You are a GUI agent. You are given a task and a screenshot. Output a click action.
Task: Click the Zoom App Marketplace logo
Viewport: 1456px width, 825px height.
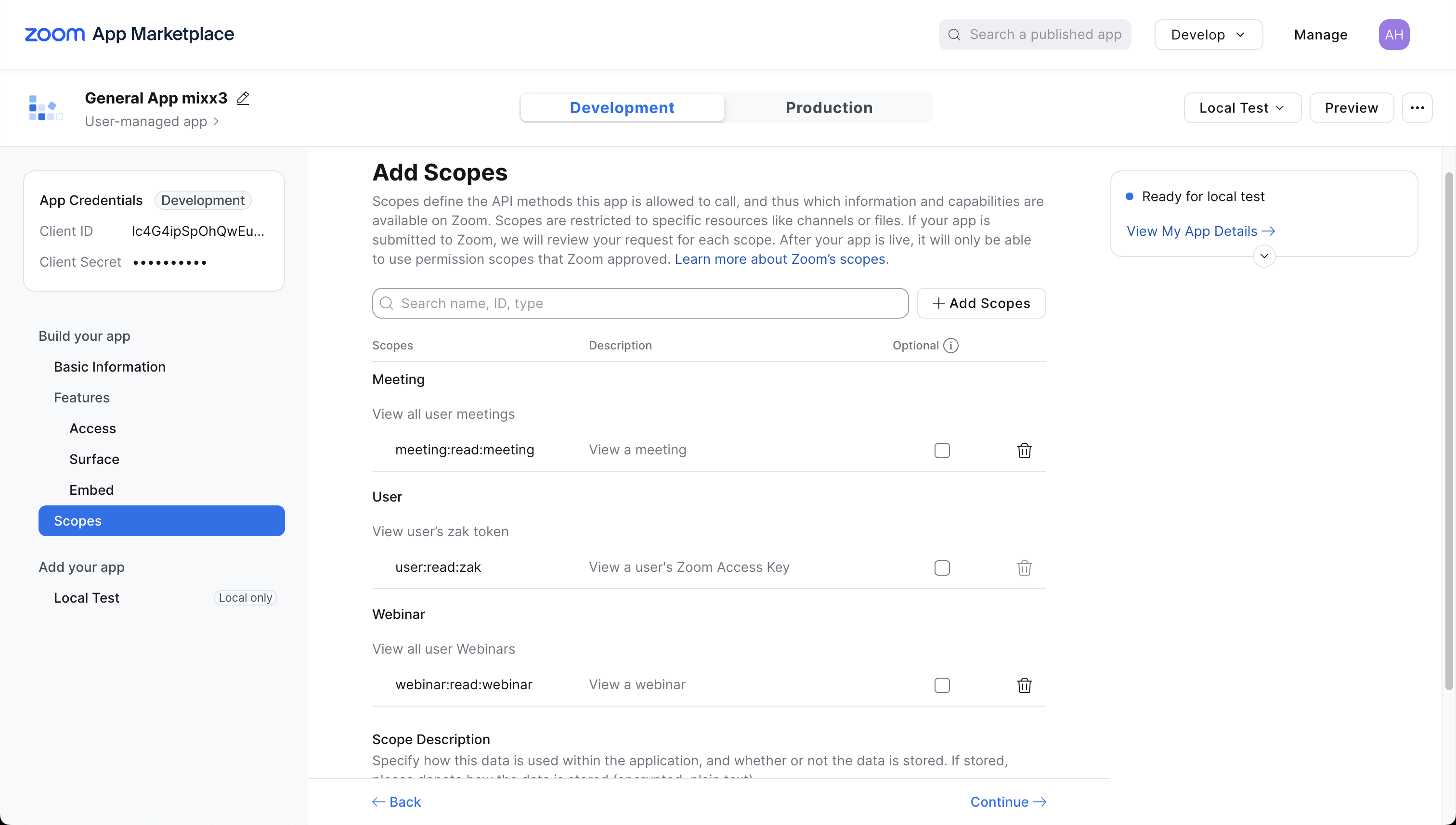click(129, 34)
